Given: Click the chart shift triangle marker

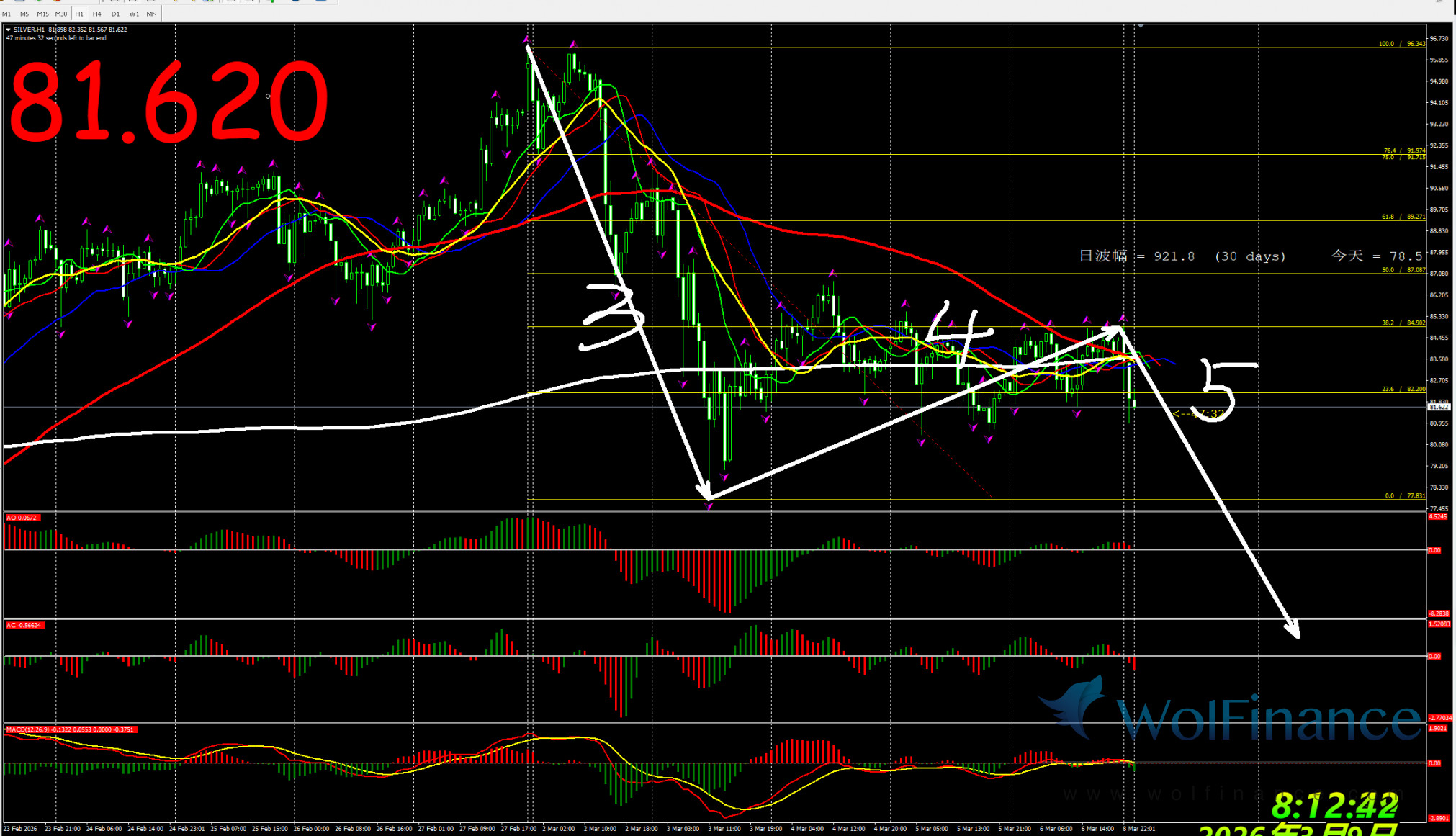Looking at the screenshot, I should pyautogui.click(x=1140, y=26).
